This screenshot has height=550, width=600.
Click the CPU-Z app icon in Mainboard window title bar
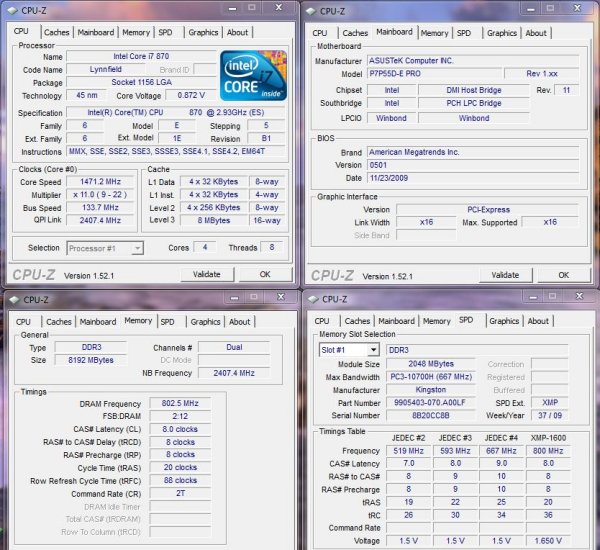pos(311,11)
